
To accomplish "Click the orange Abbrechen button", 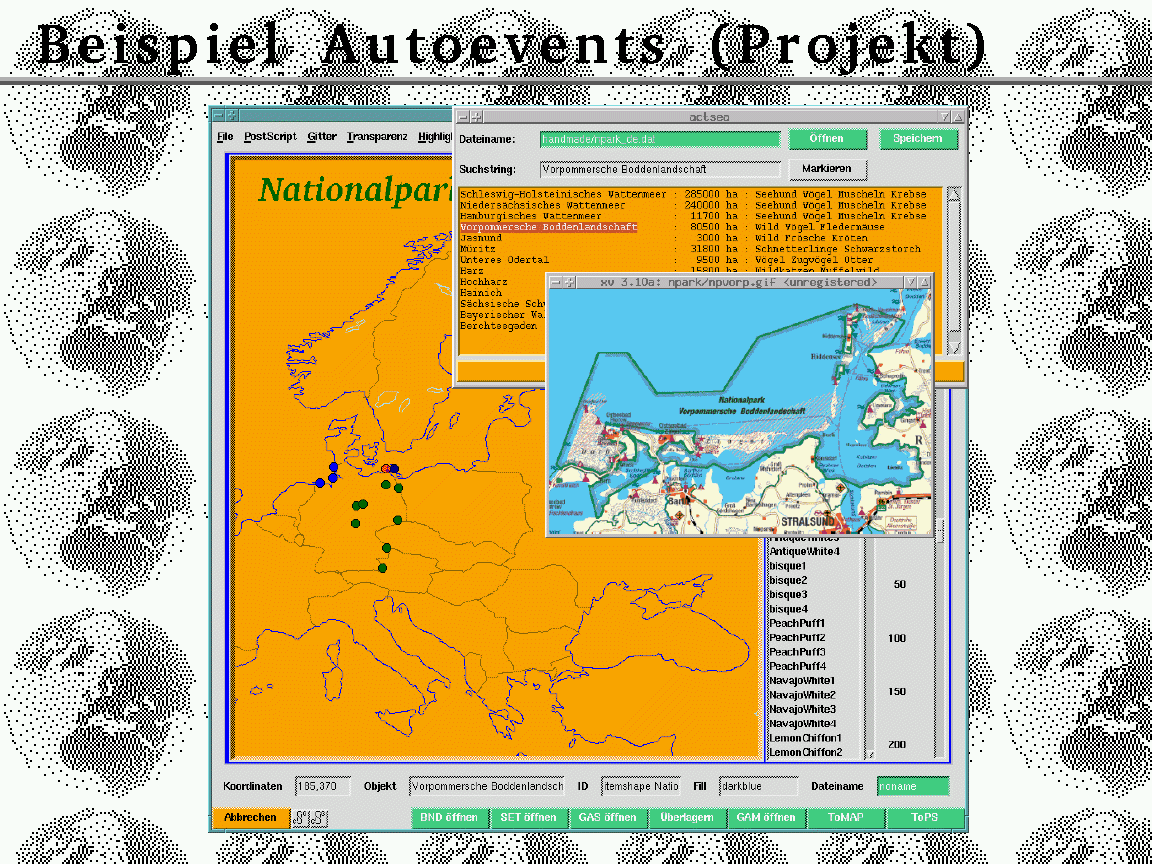I will pyautogui.click(x=250, y=818).
